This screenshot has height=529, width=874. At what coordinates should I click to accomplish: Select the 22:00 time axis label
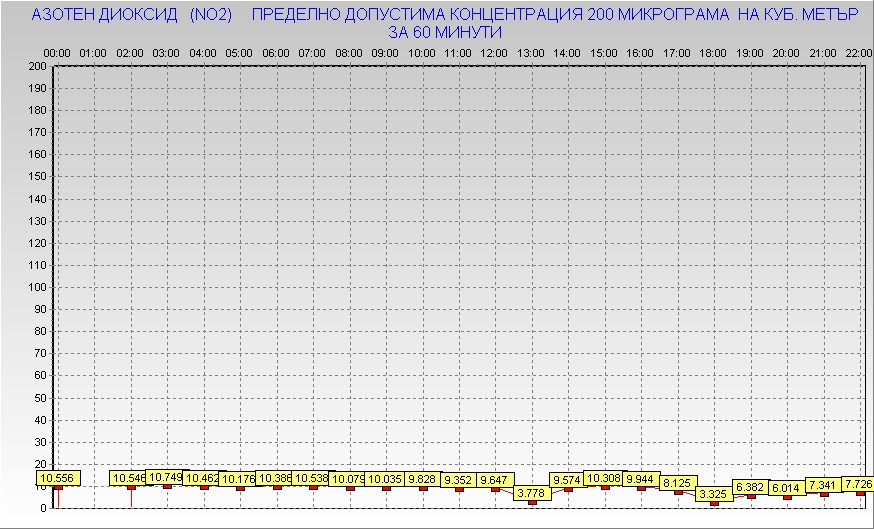click(859, 52)
